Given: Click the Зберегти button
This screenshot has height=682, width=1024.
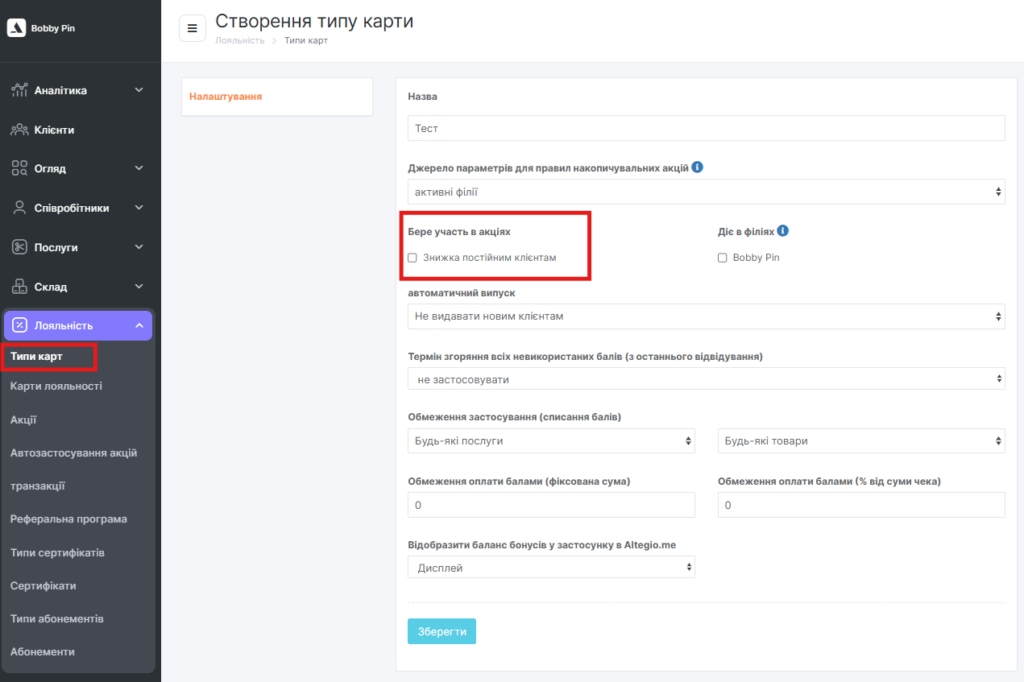Looking at the screenshot, I should click(x=441, y=631).
